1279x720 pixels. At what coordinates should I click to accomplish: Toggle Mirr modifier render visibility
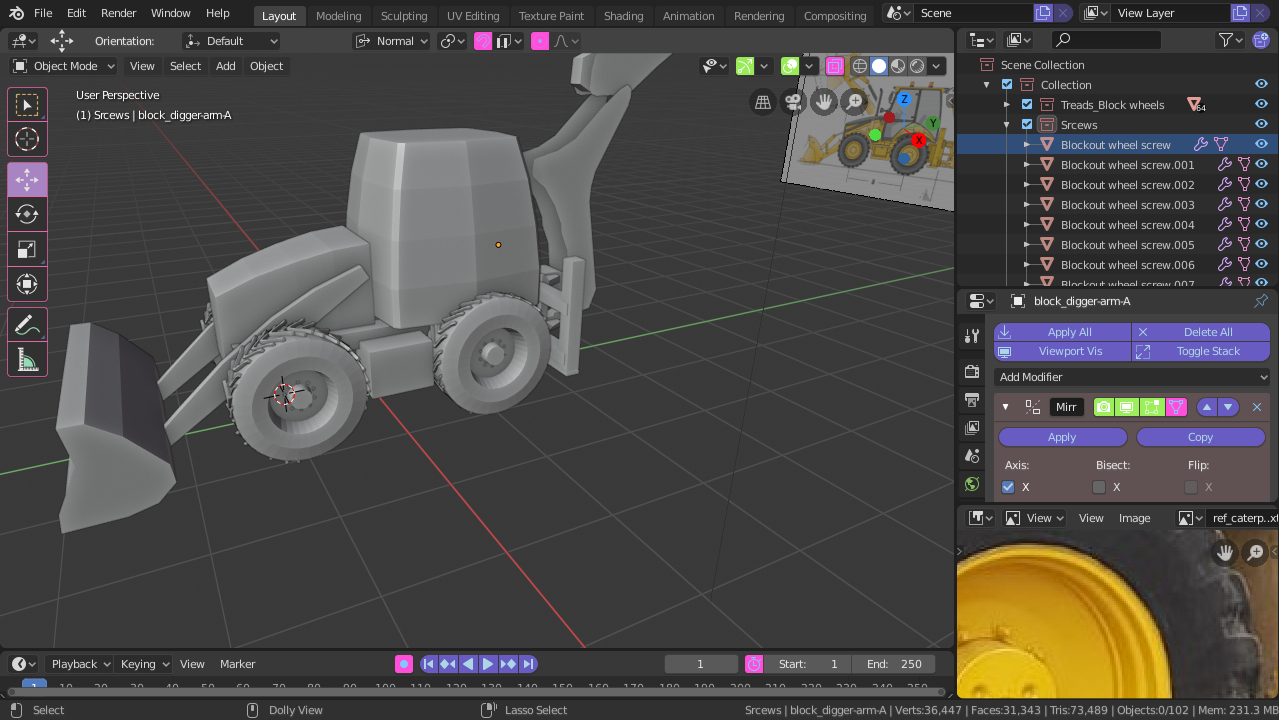click(1103, 407)
